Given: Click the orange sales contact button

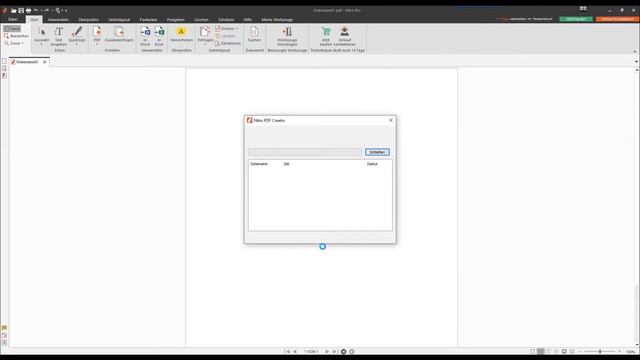Looking at the screenshot, I should tap(617, 19).
